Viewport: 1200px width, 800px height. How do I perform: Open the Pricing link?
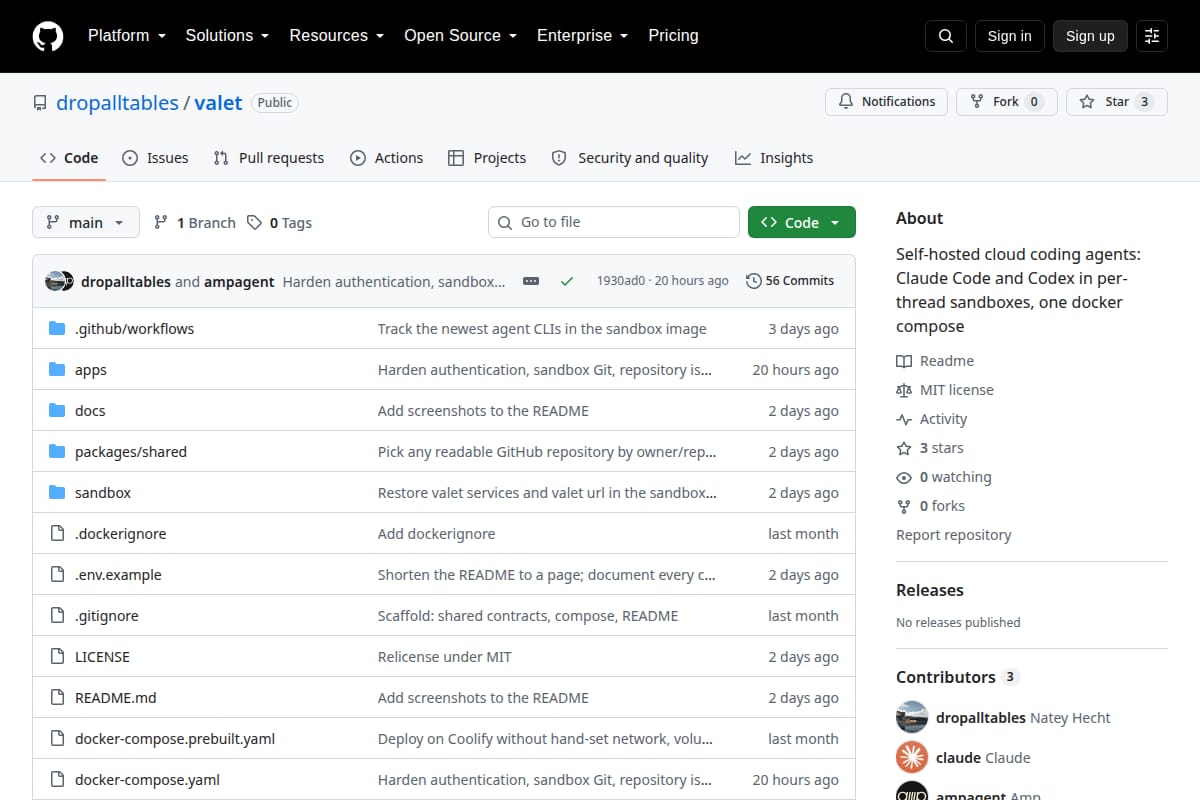click(x=673, y=36)
